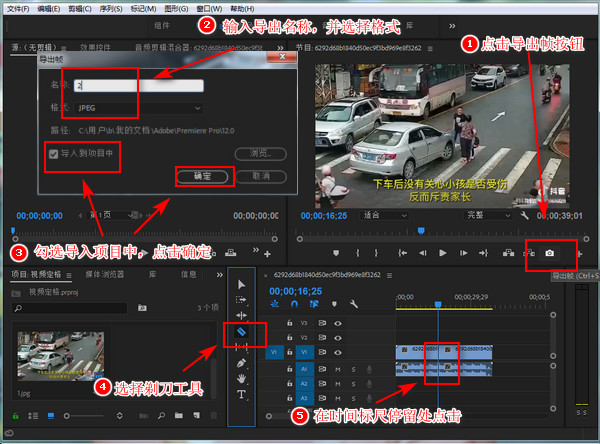The image size is (600, 444).
Task: Add marker in program monitor
Action: click(336, 253)
